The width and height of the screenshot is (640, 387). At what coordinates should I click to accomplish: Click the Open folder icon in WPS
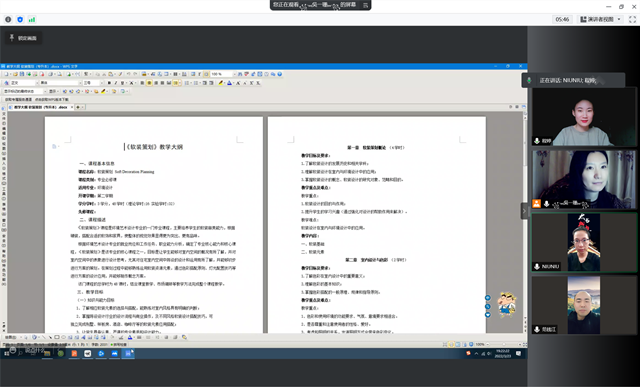coord(16,74)
